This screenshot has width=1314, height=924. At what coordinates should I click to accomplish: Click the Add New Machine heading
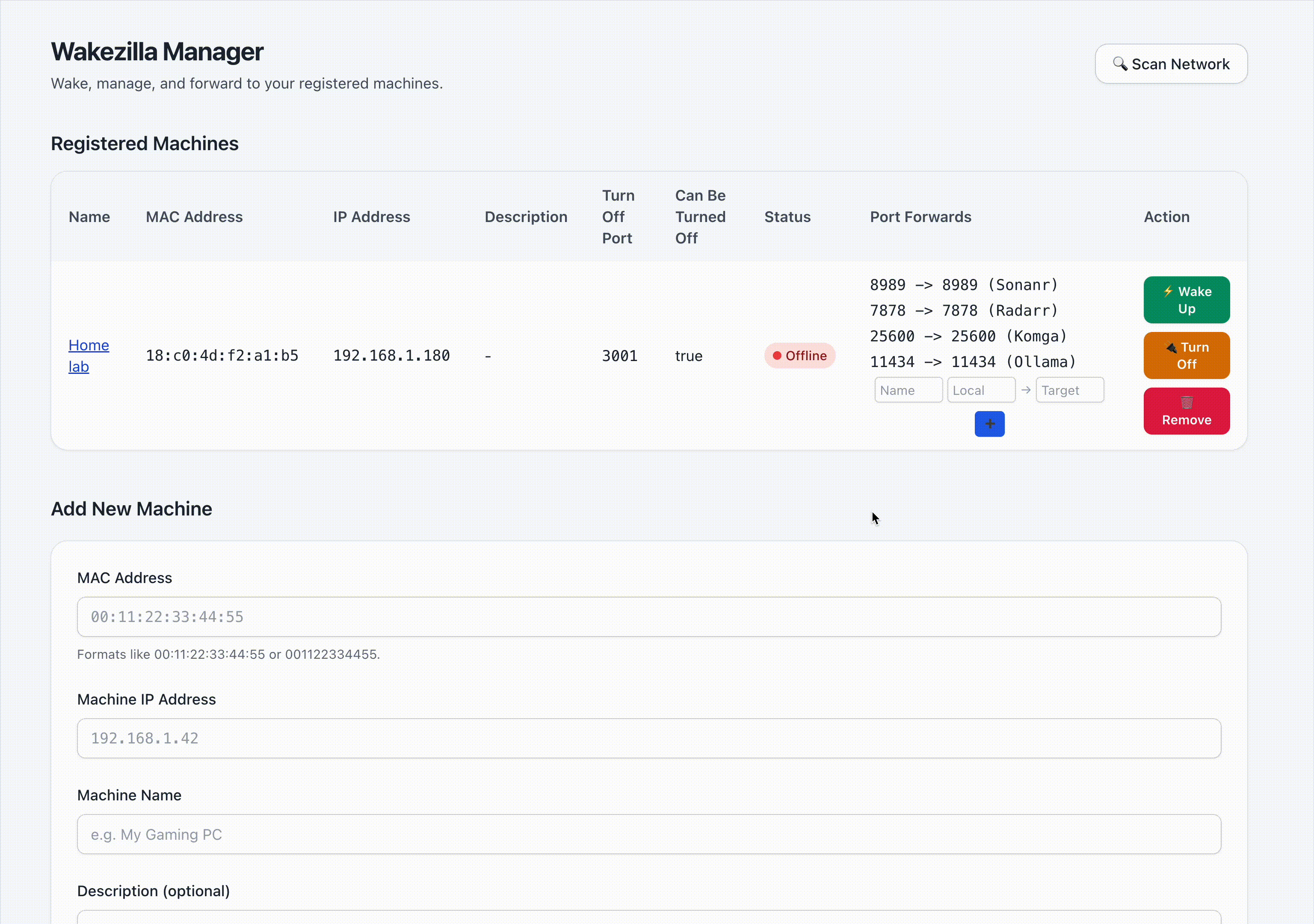pyautogui.click(x=132, y=508)
